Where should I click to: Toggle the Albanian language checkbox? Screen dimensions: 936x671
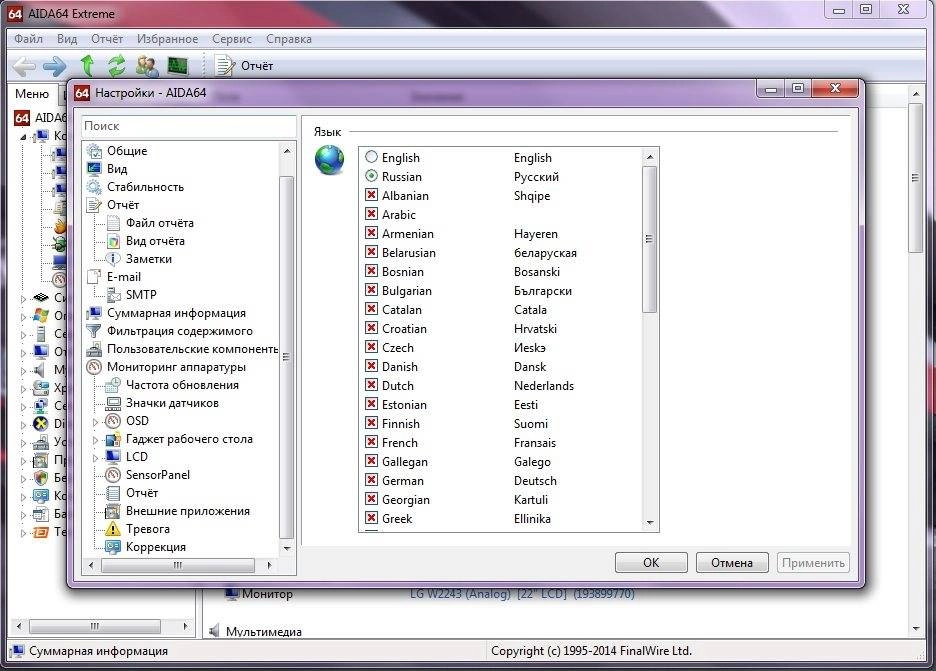point(371,195)
